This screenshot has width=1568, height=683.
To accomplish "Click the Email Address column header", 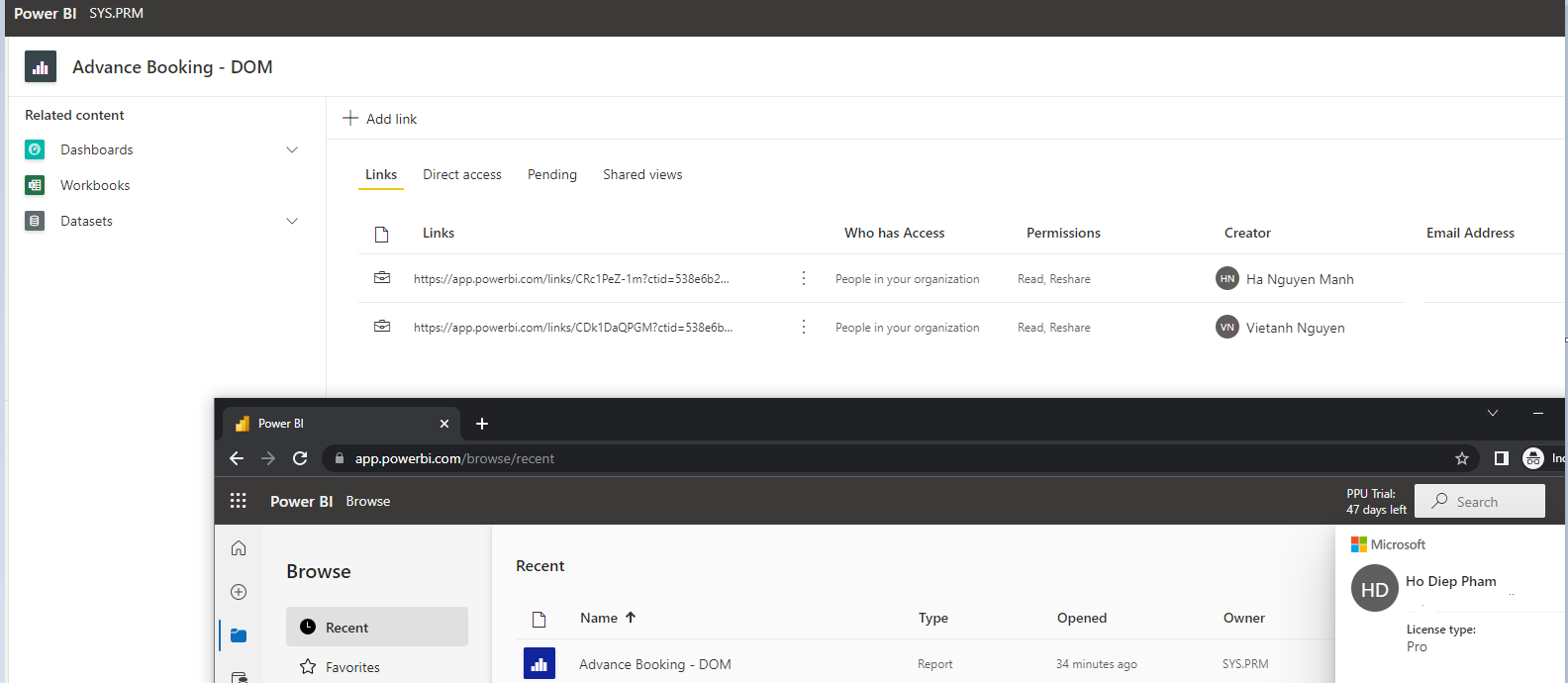I will pyautogui.click(x=1470, y=233).
